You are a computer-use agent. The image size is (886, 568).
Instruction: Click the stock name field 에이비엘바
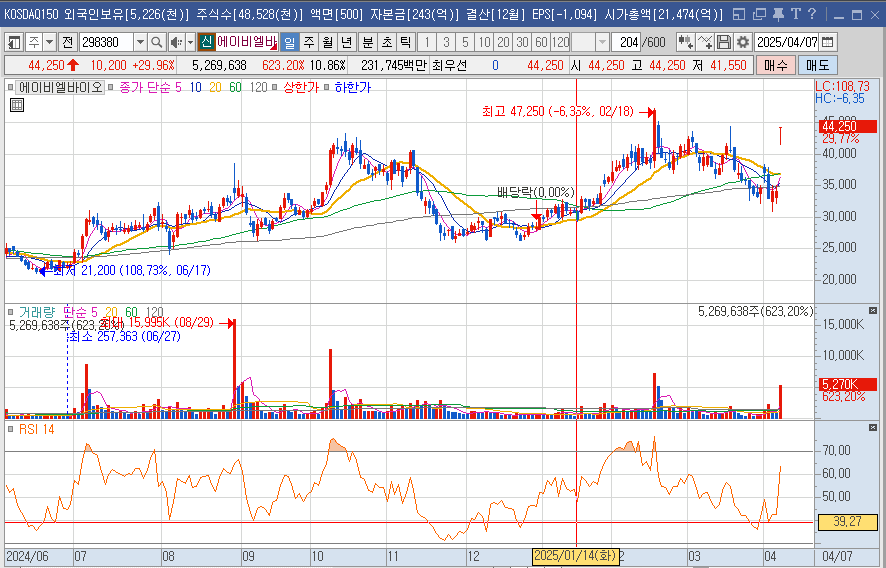point(247,42)
